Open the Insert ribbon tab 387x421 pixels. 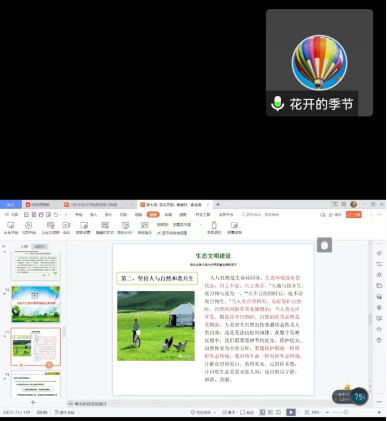click(x=94, y=215)
